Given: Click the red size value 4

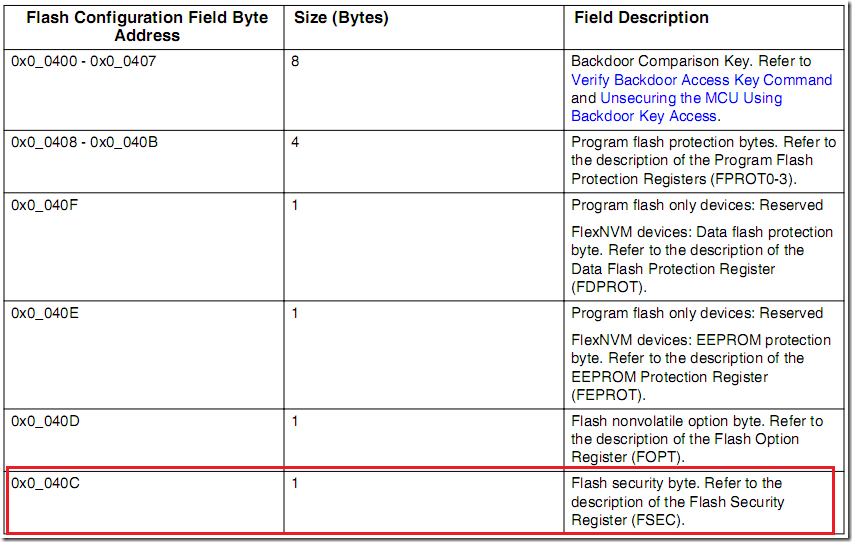Looking at the screenshot, I should 295,142.
